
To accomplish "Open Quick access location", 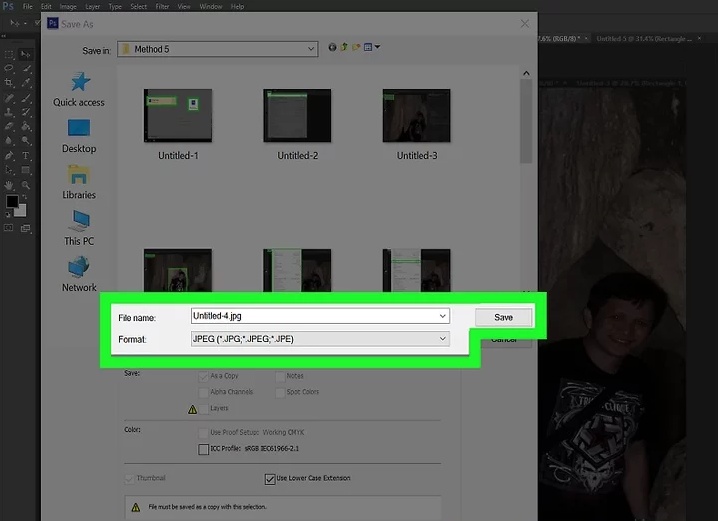I will (79, 90).
